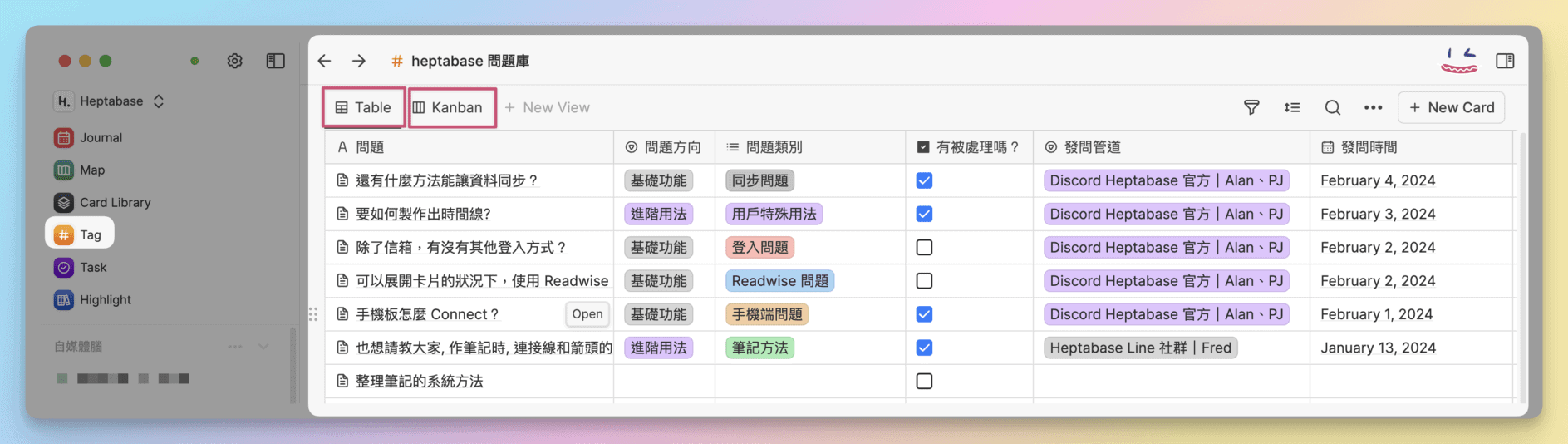The width and height of the screenshot is (1568, 444).
Task: Click the drag handle beside 手機板怎麼 Connect
Action: (x=313, y=314)
